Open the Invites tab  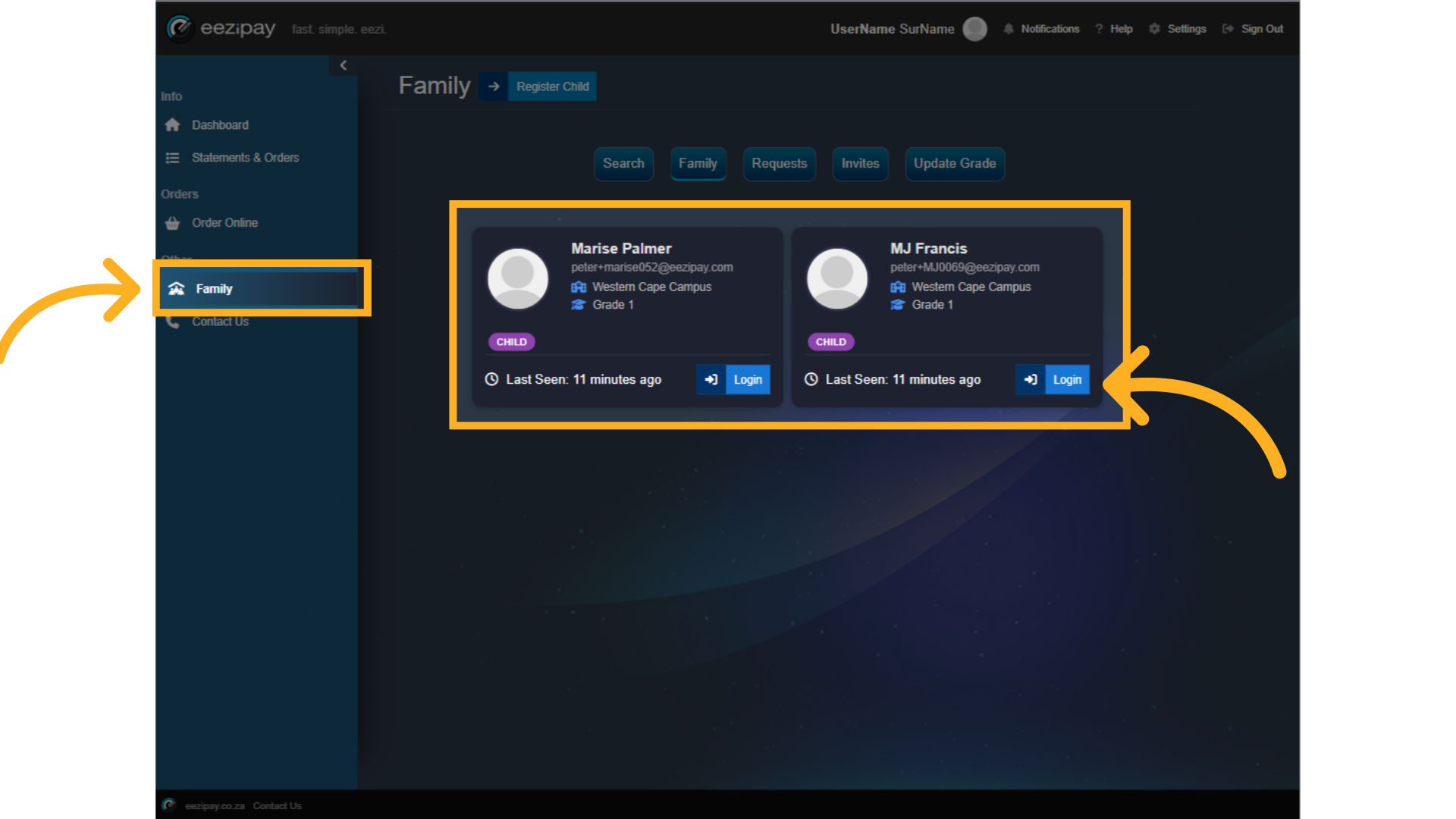(x=860, y=164)
